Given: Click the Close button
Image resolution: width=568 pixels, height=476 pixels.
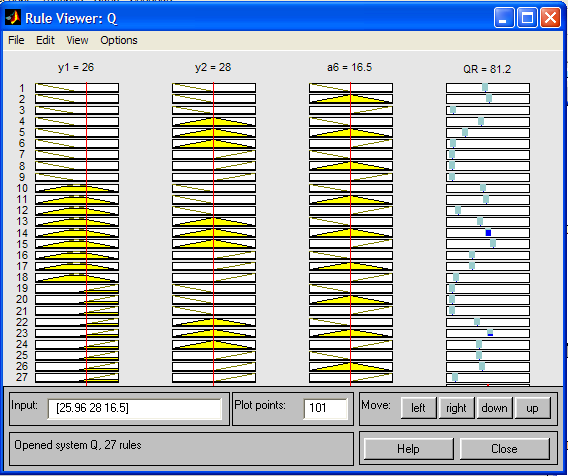Looking at the screenshot, I should click(x=505, y=449).
